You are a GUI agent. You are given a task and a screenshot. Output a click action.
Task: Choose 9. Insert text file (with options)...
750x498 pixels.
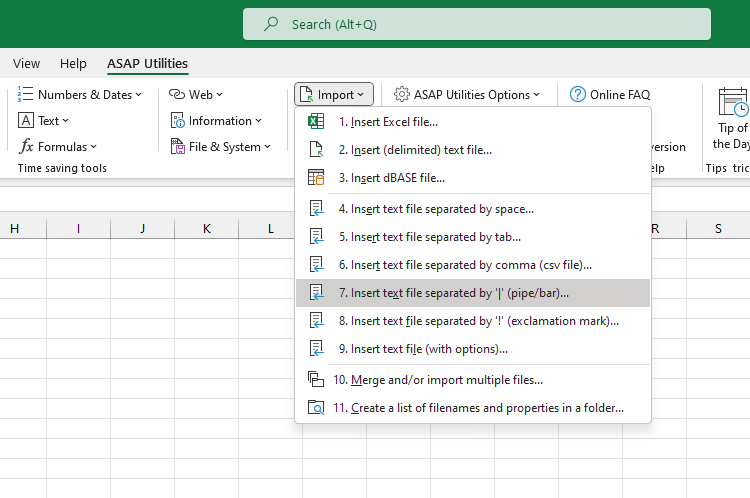tap(473, 348)
